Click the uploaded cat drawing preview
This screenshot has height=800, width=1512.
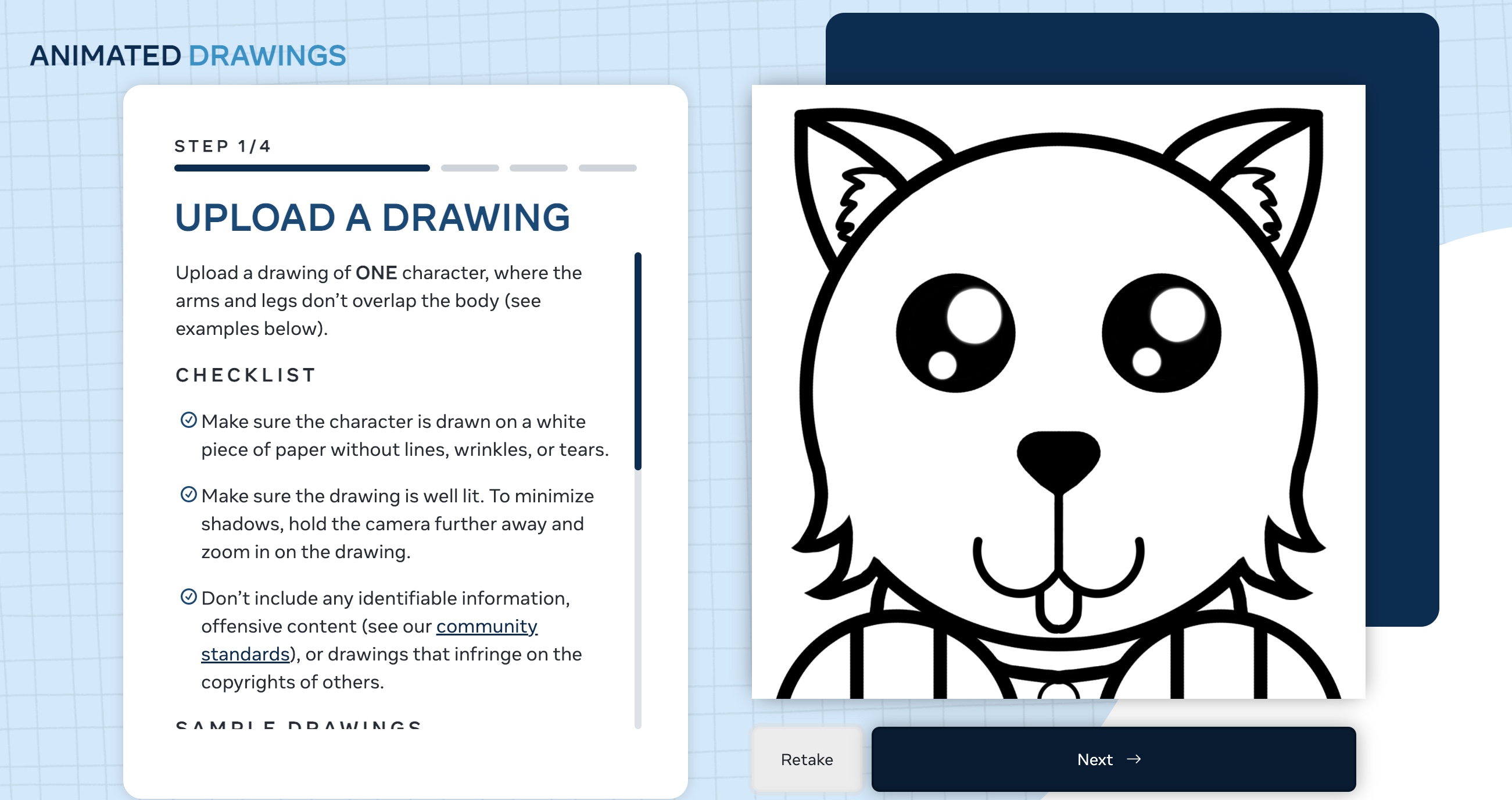[1058, 391]
